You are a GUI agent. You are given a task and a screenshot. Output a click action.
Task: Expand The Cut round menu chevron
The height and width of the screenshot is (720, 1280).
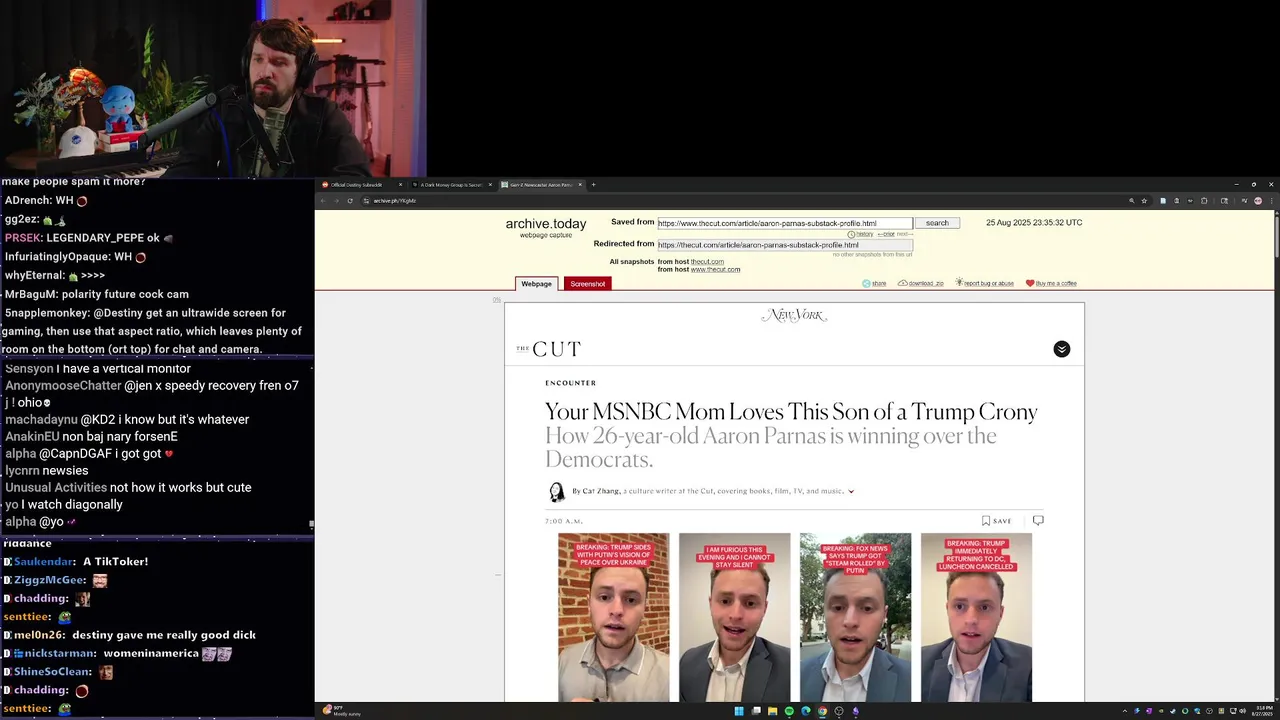pos(1062,349)
